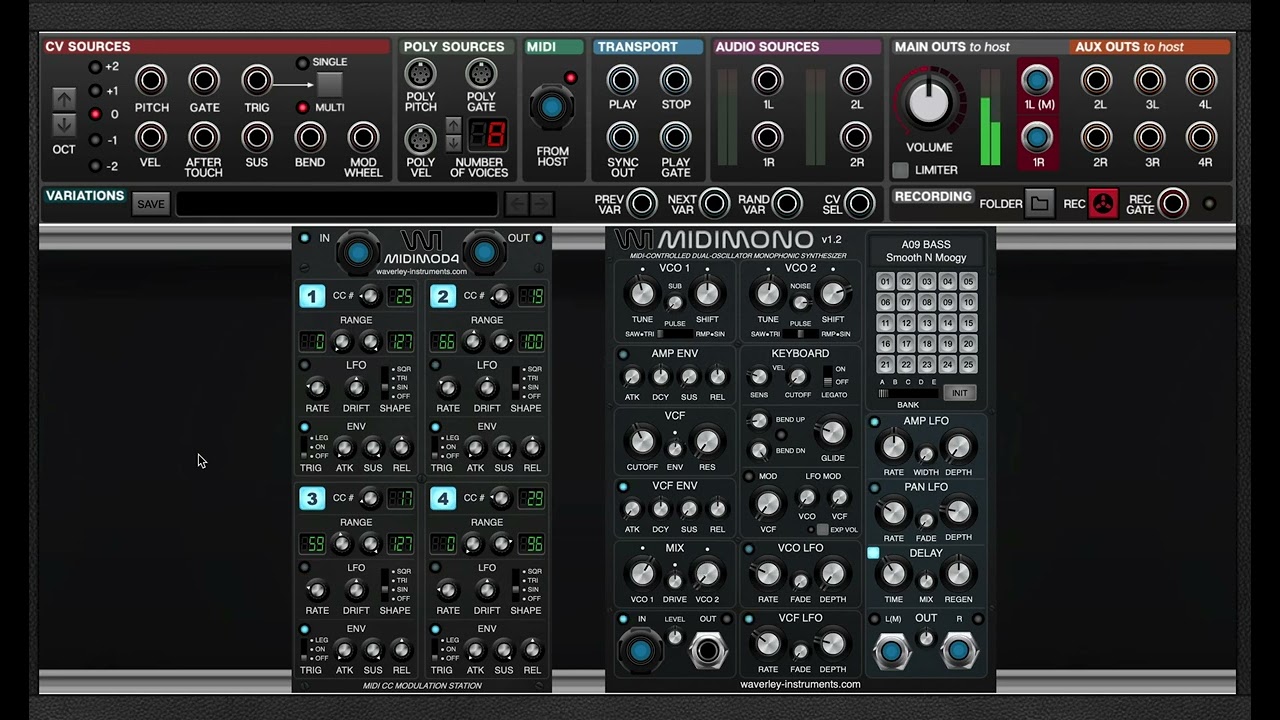Click the SUS CV source jack
Screen dimensions: 1280x720
[257, 137]
